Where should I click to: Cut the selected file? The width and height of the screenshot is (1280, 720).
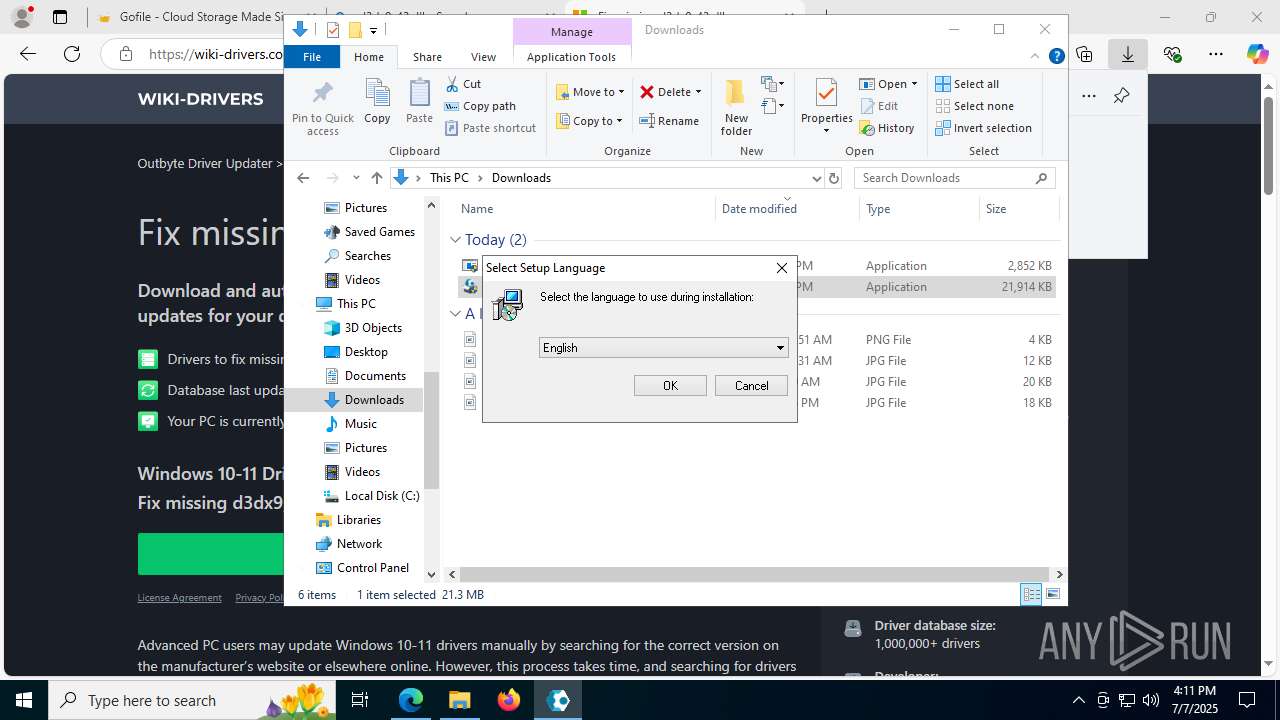pyautogui.click(x=463, y=84)
